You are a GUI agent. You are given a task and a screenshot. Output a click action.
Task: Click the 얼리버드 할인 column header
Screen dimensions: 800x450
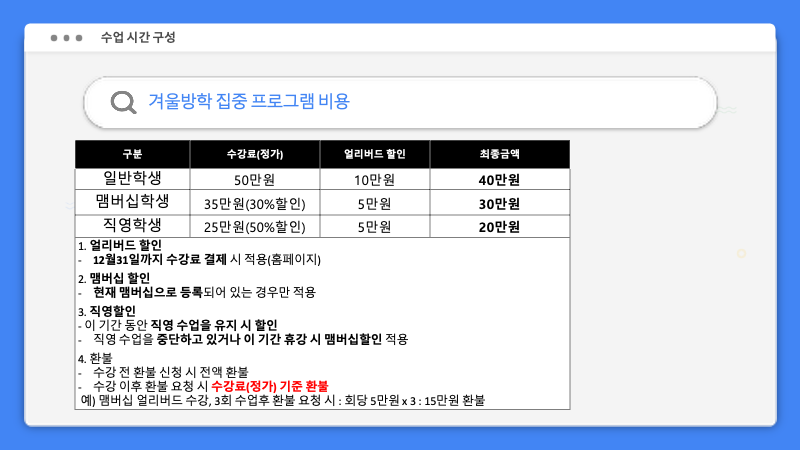pos(375,154)
